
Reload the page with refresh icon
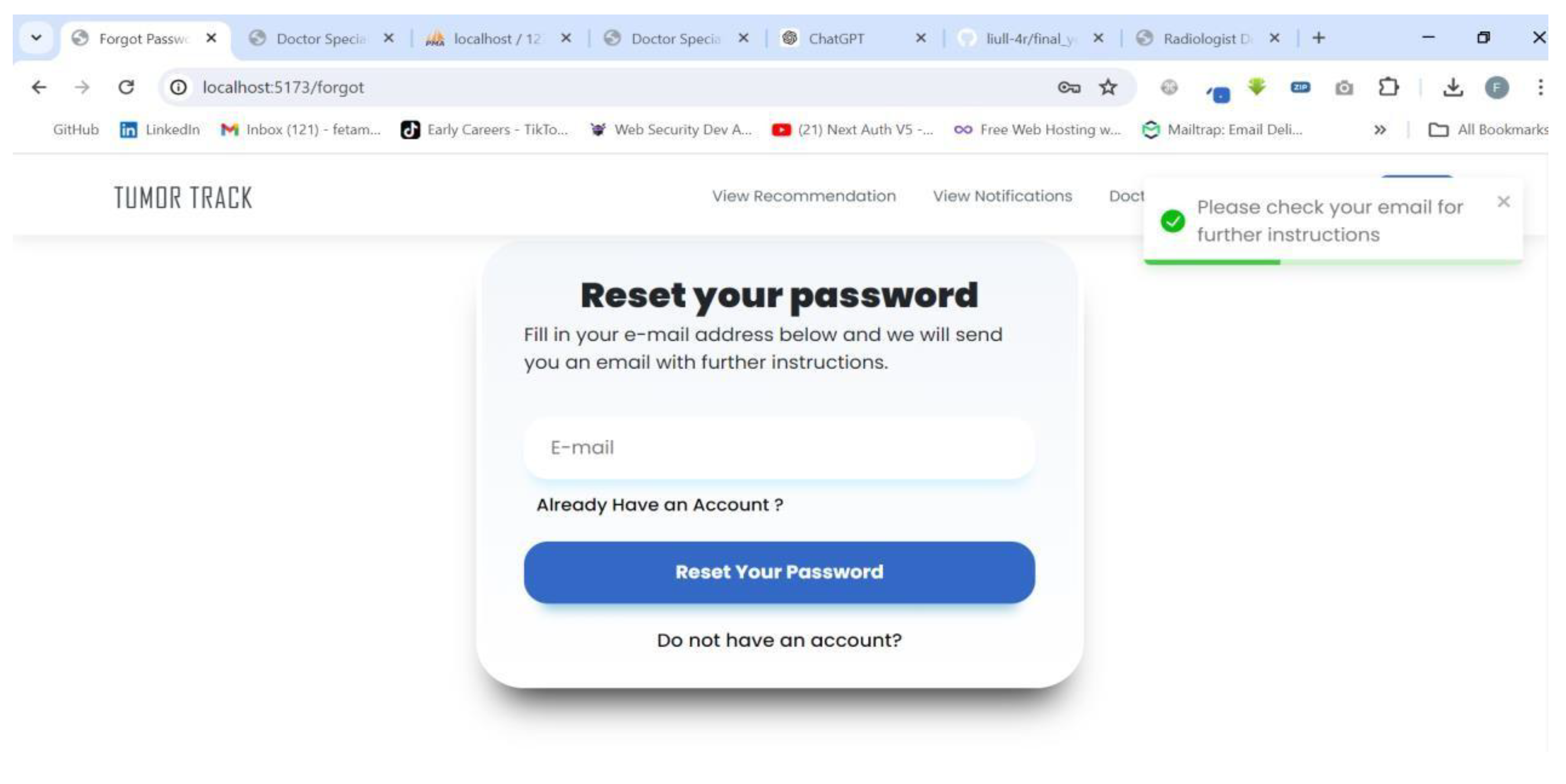pos(126,87)
